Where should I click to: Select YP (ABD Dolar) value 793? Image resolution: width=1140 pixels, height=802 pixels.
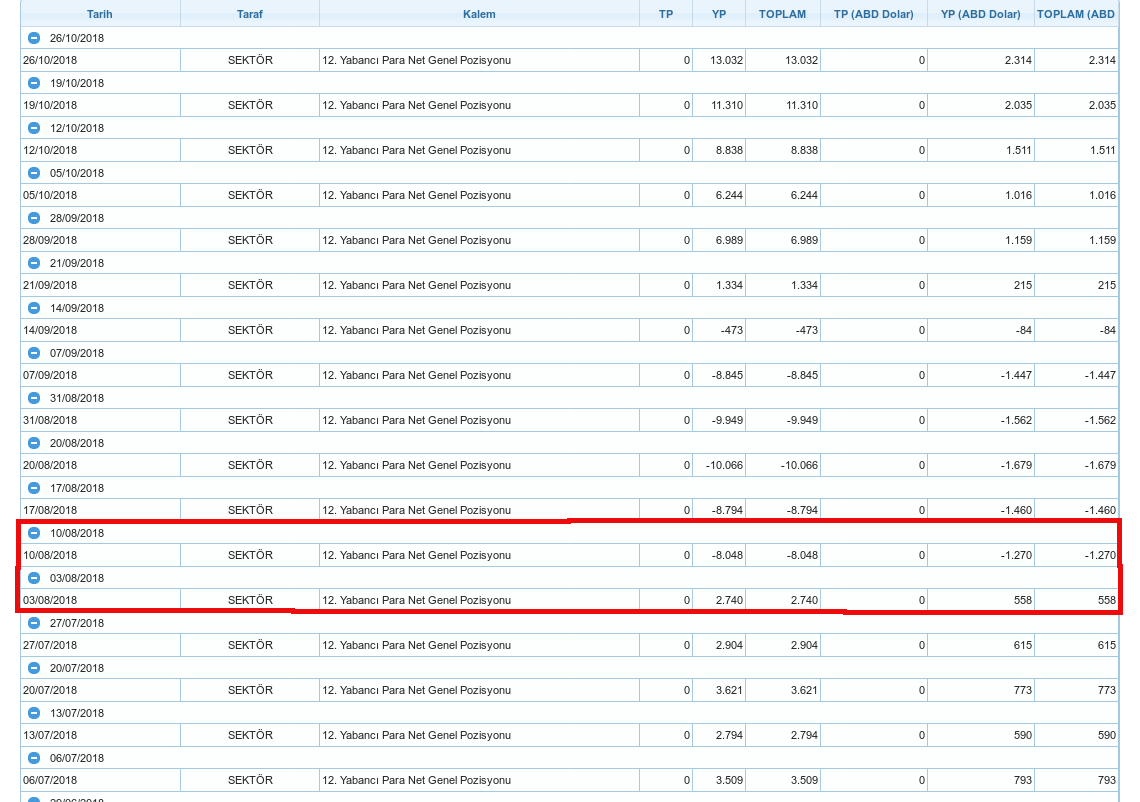(981, 781)
